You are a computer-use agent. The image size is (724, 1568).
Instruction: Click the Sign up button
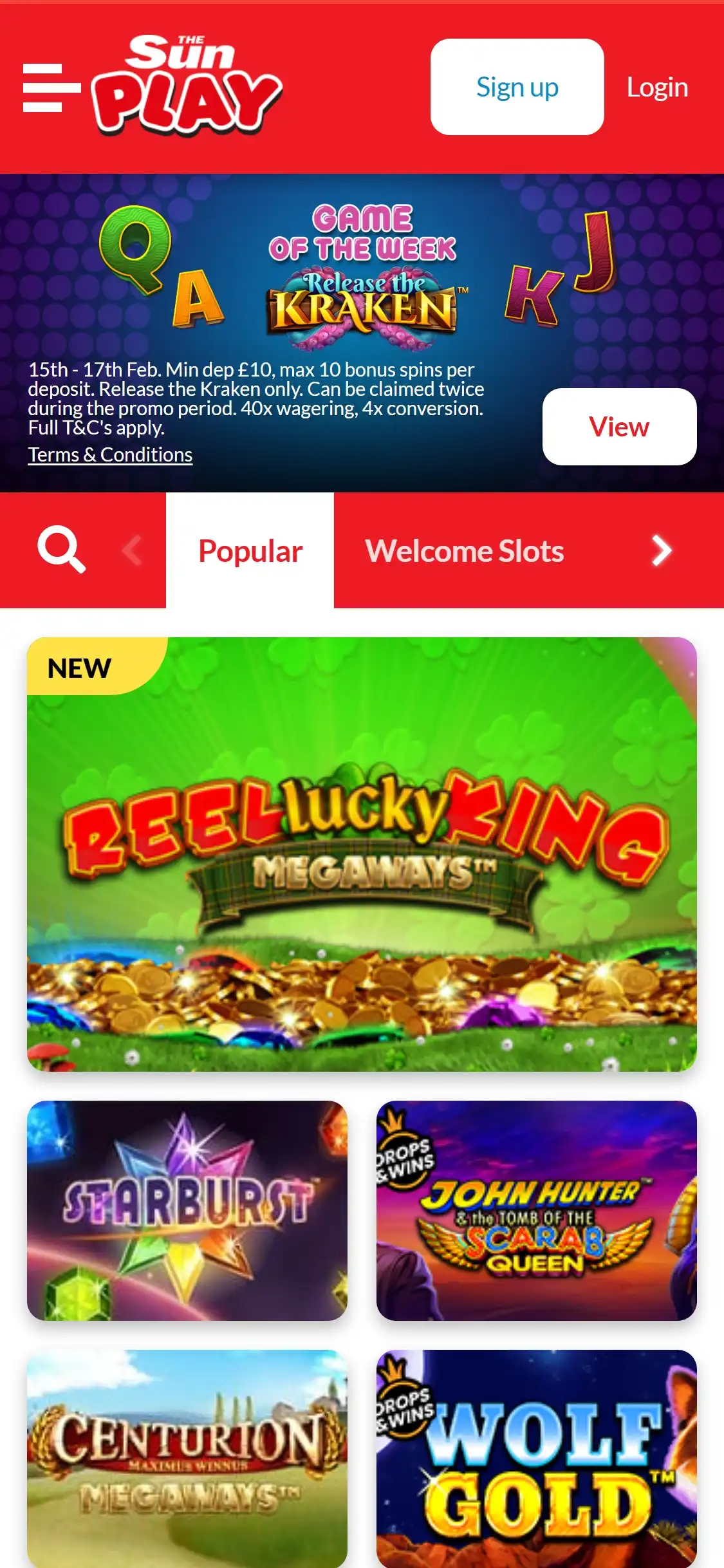(x=517, y=87)
